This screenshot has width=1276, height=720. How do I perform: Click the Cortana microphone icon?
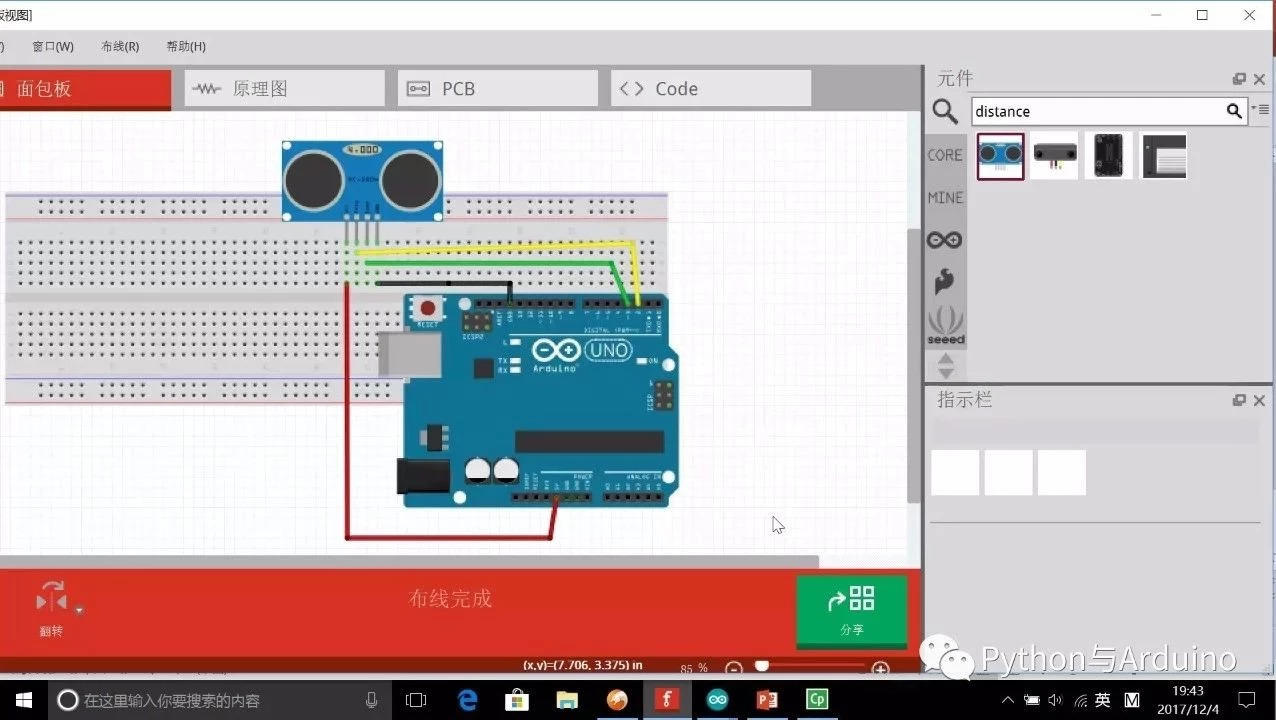tap(372, 700)
